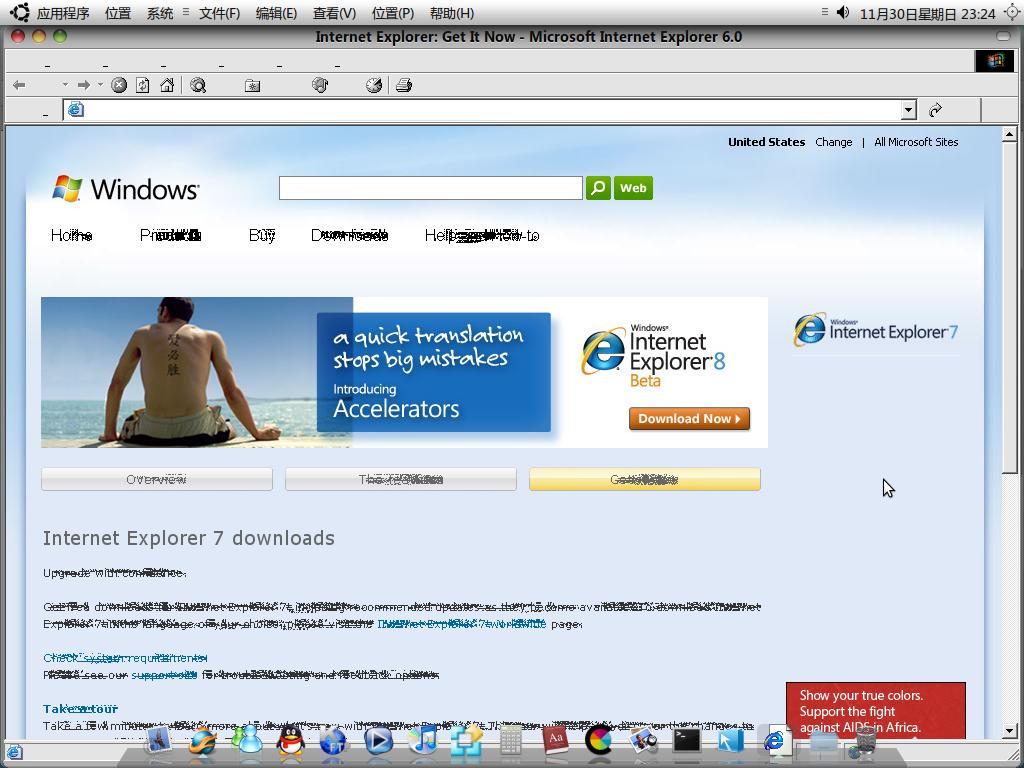Open the 文件(F) menu
The image size is (1024, 768).
[x=219, y=13]
